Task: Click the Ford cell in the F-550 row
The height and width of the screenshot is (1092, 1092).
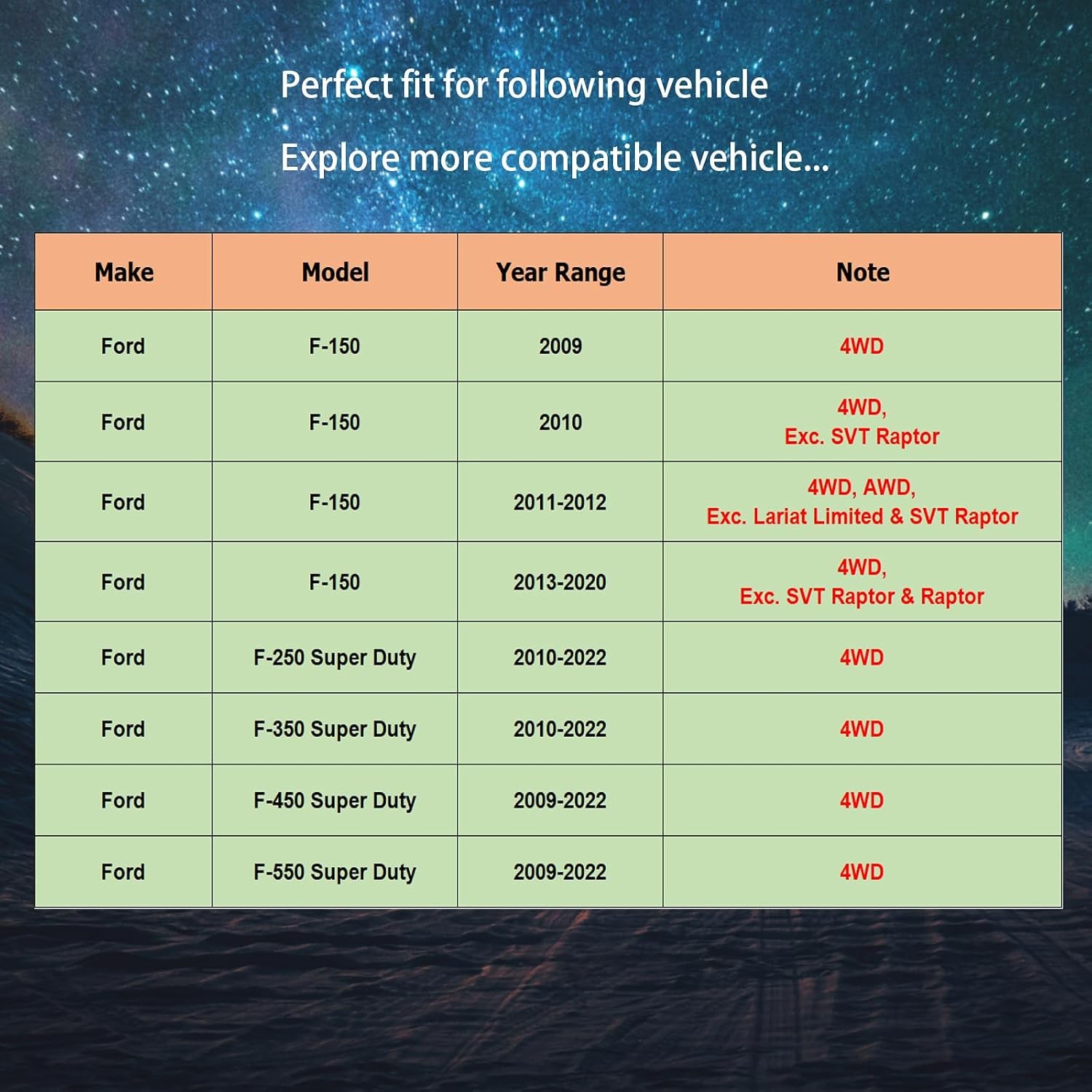Action: [124, 871]
